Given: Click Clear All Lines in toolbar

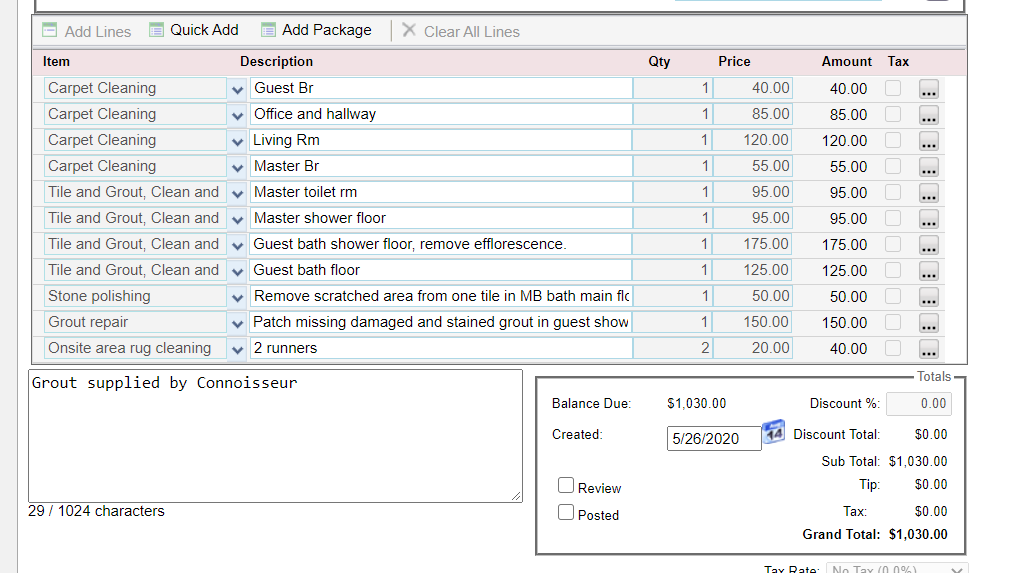Looking at the screenshot, I should coord(461,31).
